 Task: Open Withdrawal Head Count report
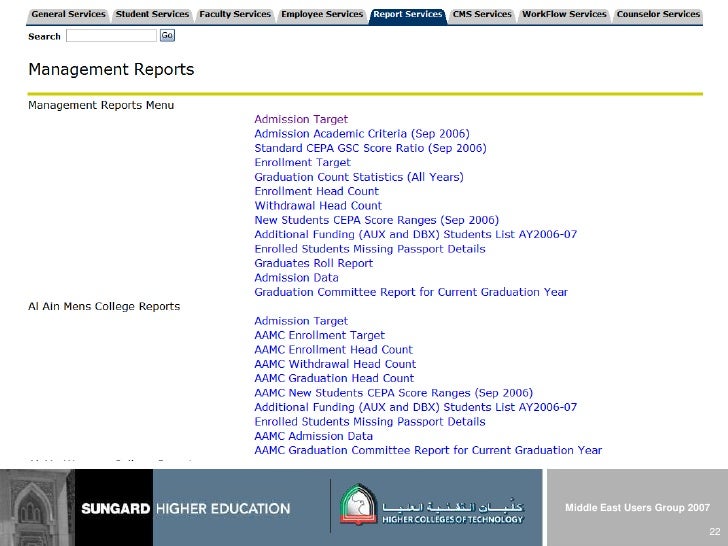(x=318, y=206)
